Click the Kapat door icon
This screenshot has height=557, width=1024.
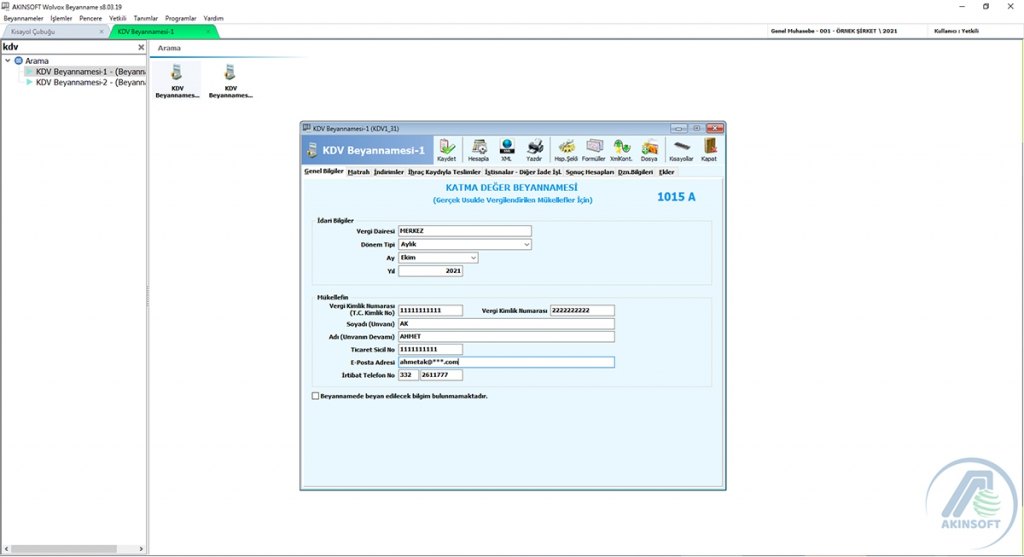(709, 150)
